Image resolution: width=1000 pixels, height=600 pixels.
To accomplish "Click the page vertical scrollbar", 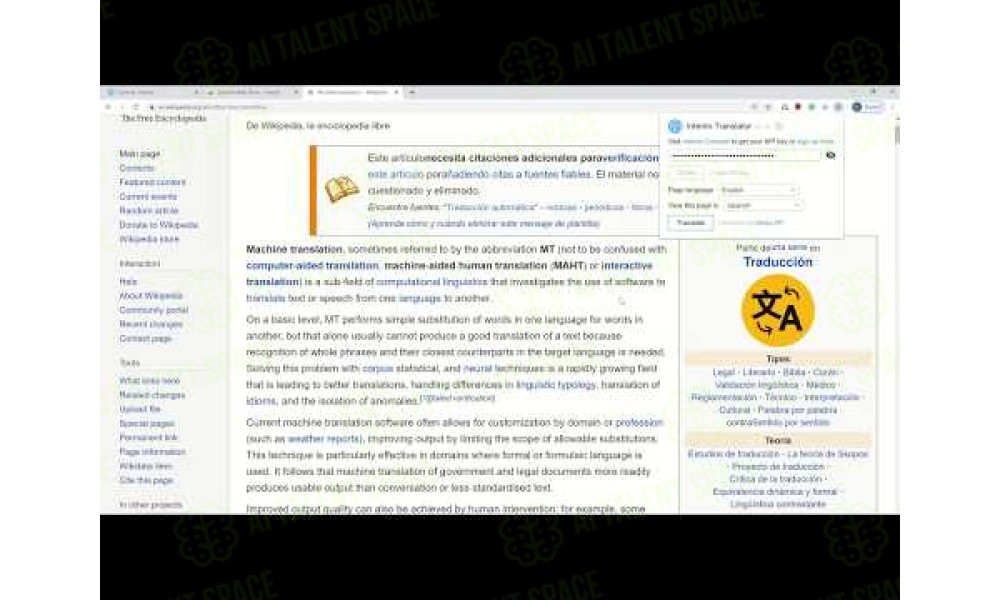I will pos(897,135).
